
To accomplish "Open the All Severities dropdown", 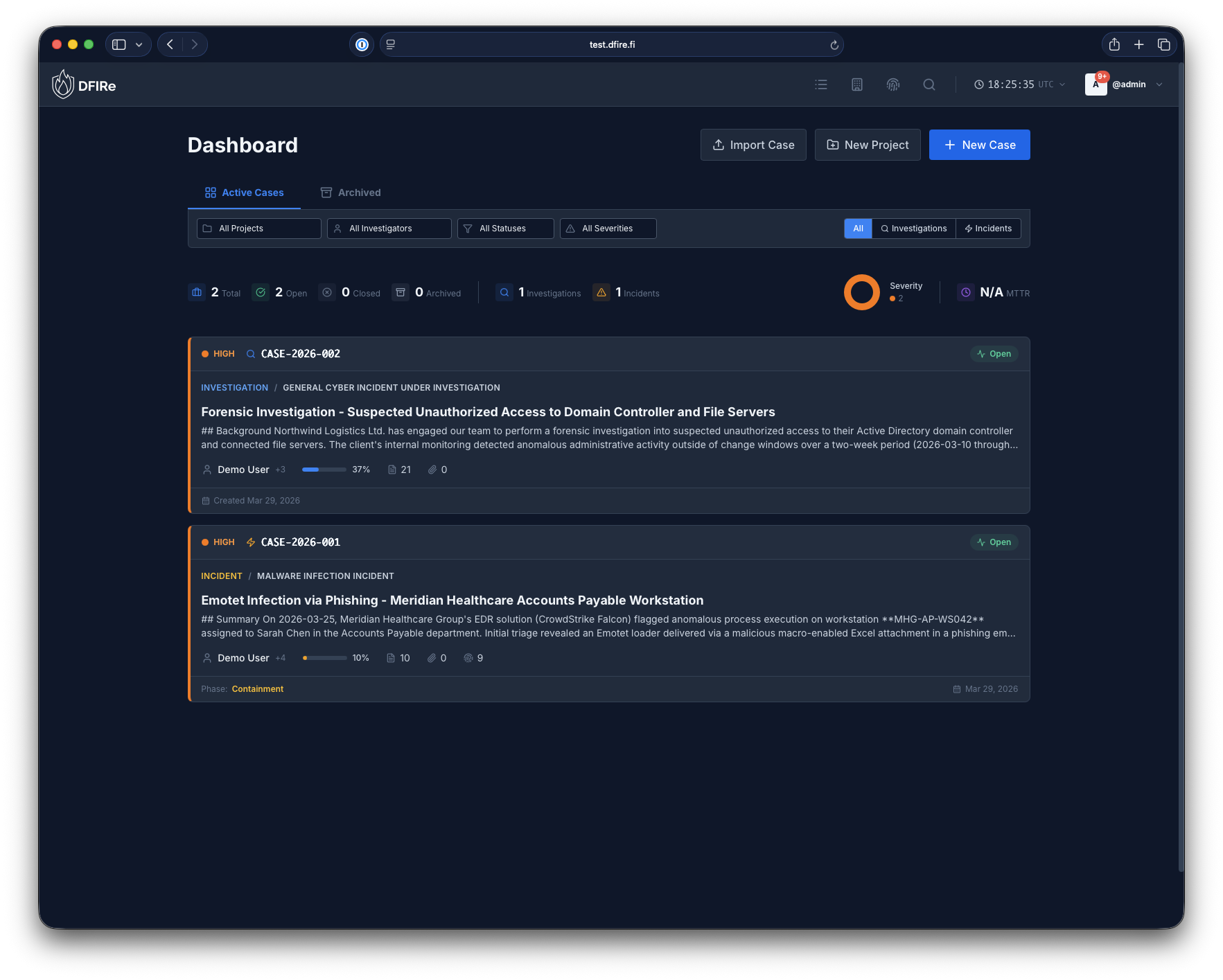I will [x=608, y=229].
